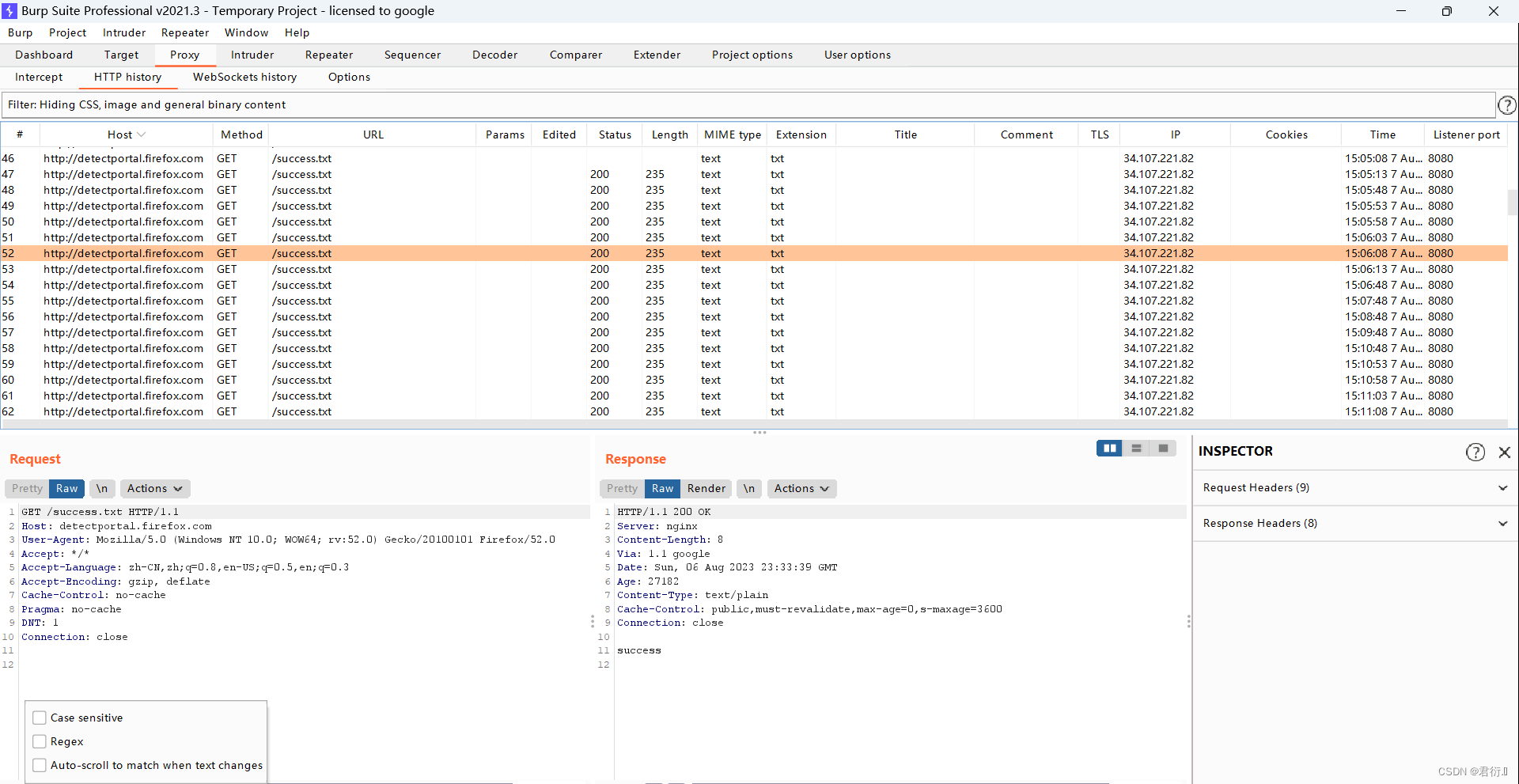Enable Case sensitive checkbox
The height and width of the screenshot is (784, 1519).
click(x=40, y=718)
